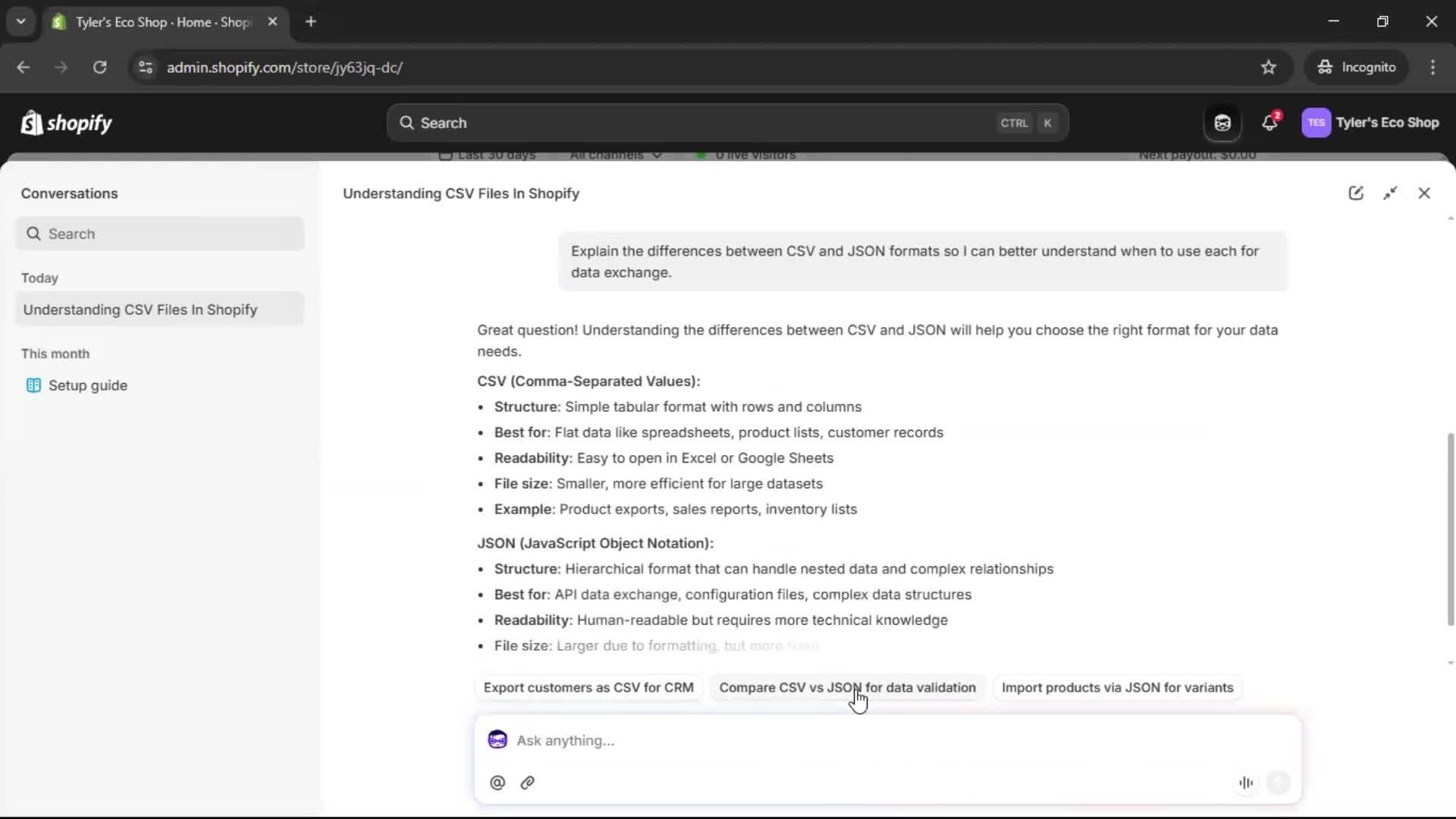Expand the browser tab search chevron
Screen dimensions: 1456x819
[x=21, y=21]
